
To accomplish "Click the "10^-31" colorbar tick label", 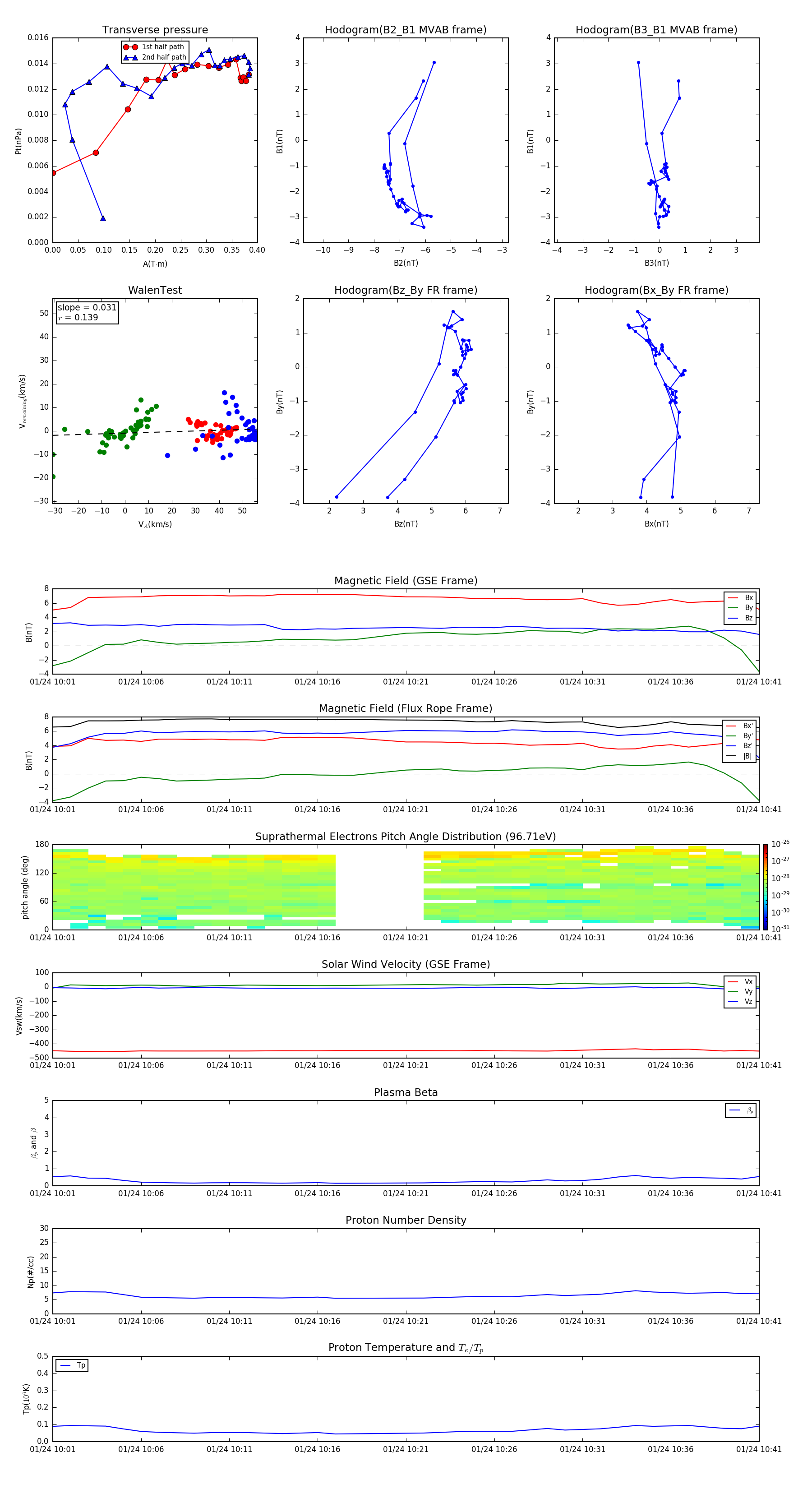I will [x=780, y=929].
